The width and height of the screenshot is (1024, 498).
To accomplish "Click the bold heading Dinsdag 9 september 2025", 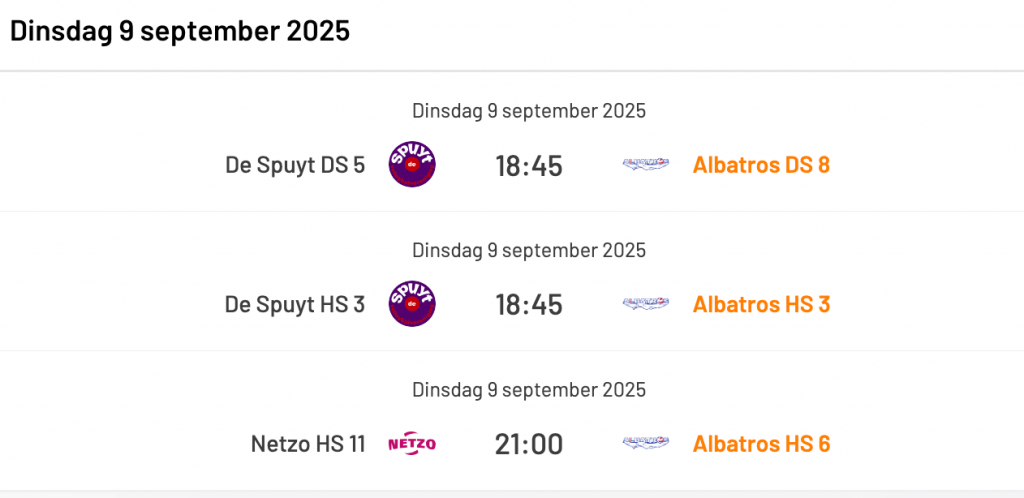I will pos(180,31).
